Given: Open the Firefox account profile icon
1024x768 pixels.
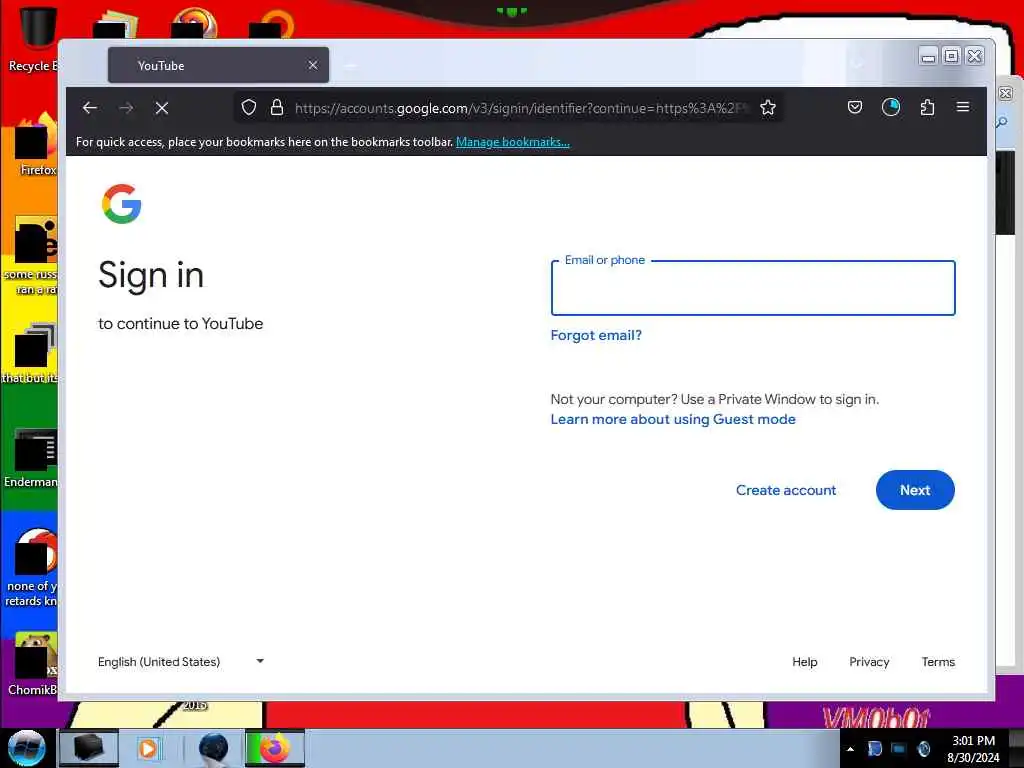Looking at the screenshot, I should tap(891, 107).
